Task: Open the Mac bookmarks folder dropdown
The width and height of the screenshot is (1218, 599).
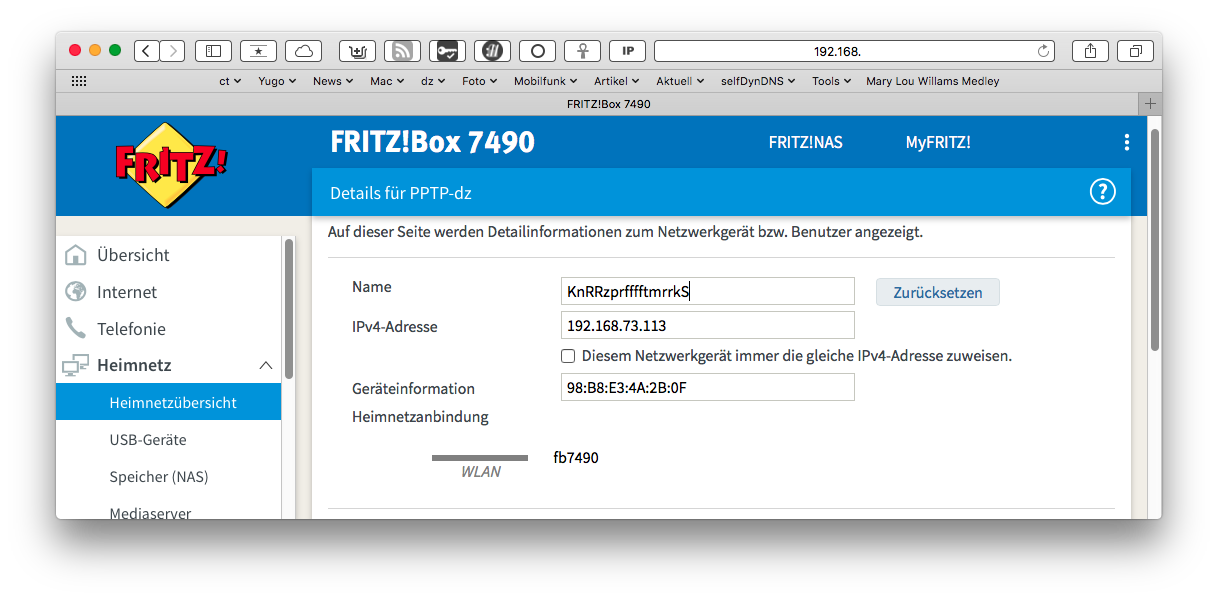Action: coord(387,81)
